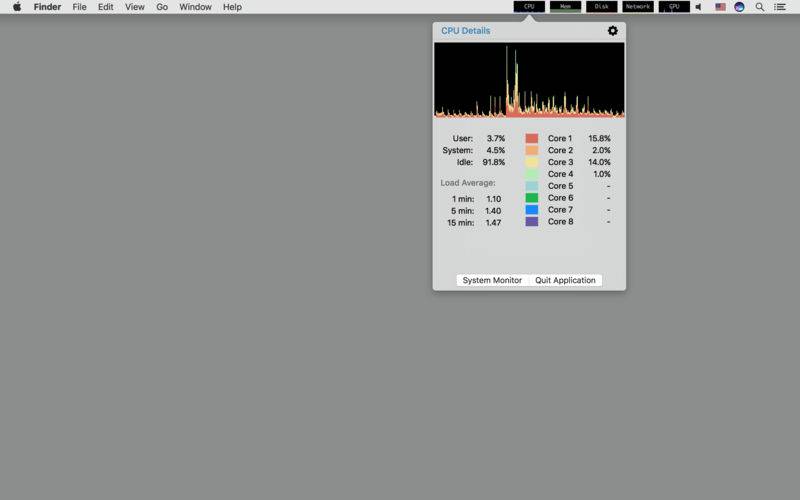Image resolution: width=800 pixels, height=500 pixels.
Task: Open the Disk monitor in menu bar
Action: (601, 7)
